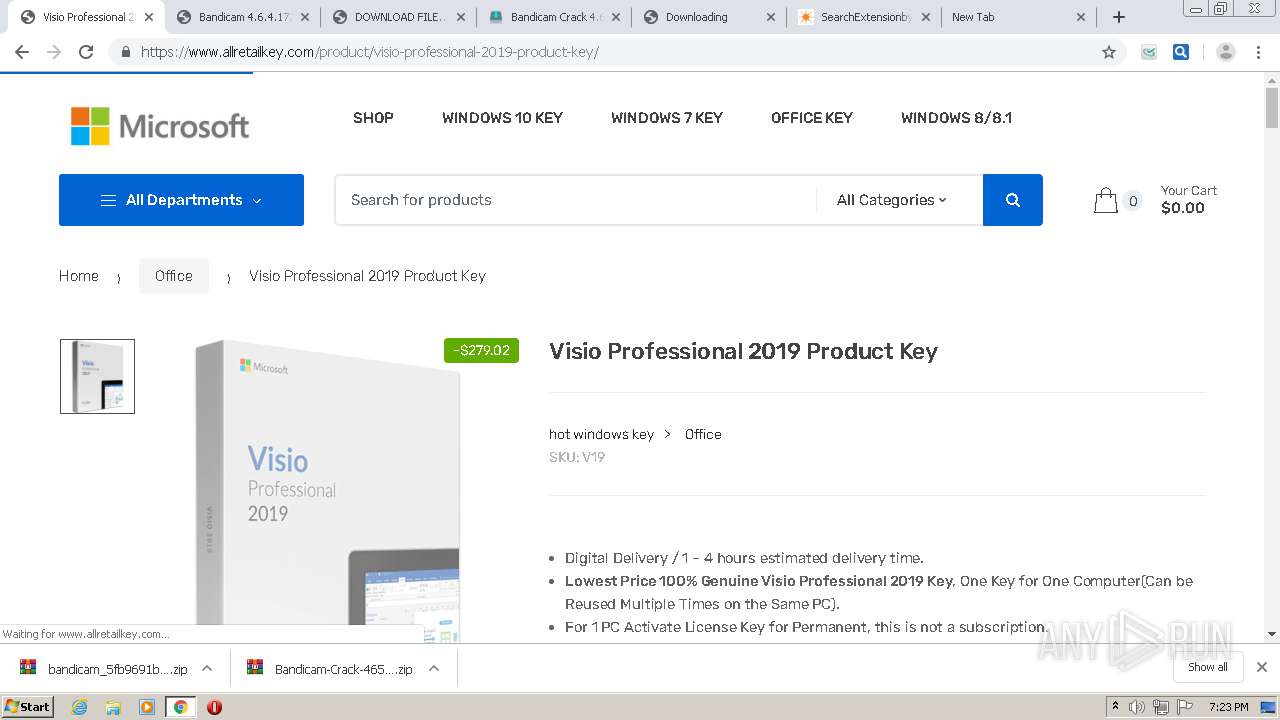The image size is (1280, 720).
Task: Open the shopping cart bag icon
Action: point(1105,200)
